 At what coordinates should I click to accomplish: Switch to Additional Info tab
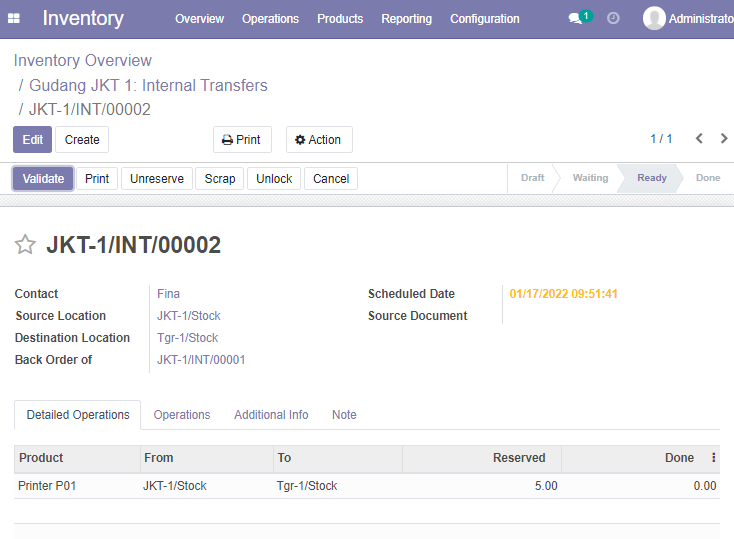point(271,415)
